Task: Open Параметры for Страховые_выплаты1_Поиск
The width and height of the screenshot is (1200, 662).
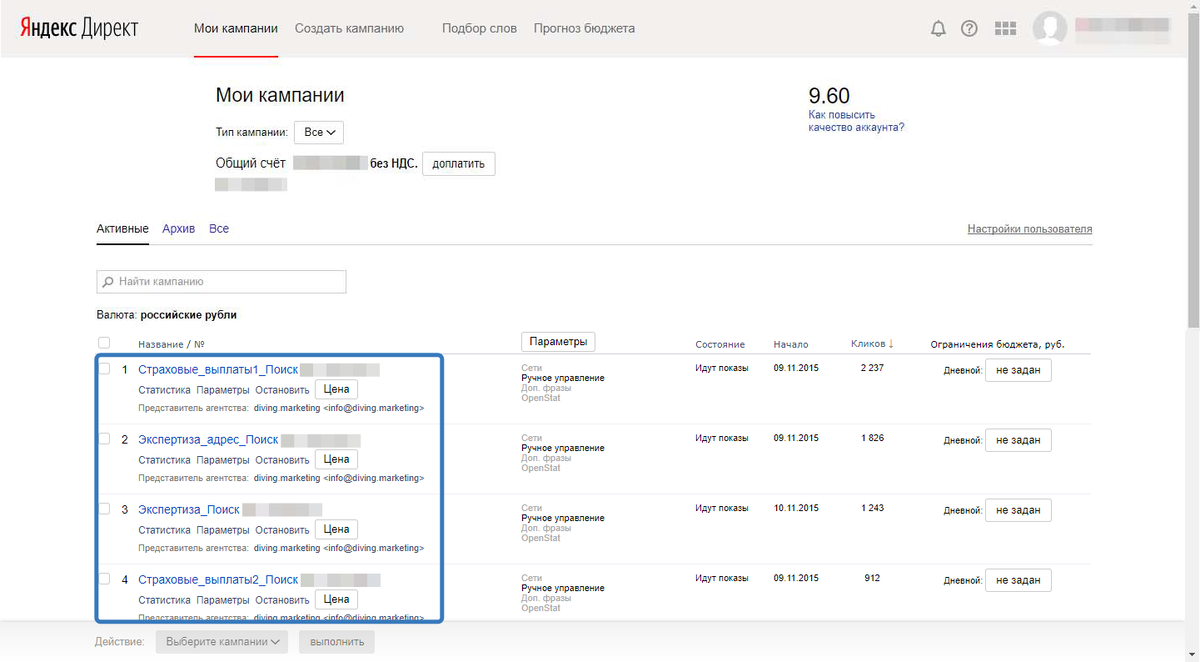Action: 223,390
